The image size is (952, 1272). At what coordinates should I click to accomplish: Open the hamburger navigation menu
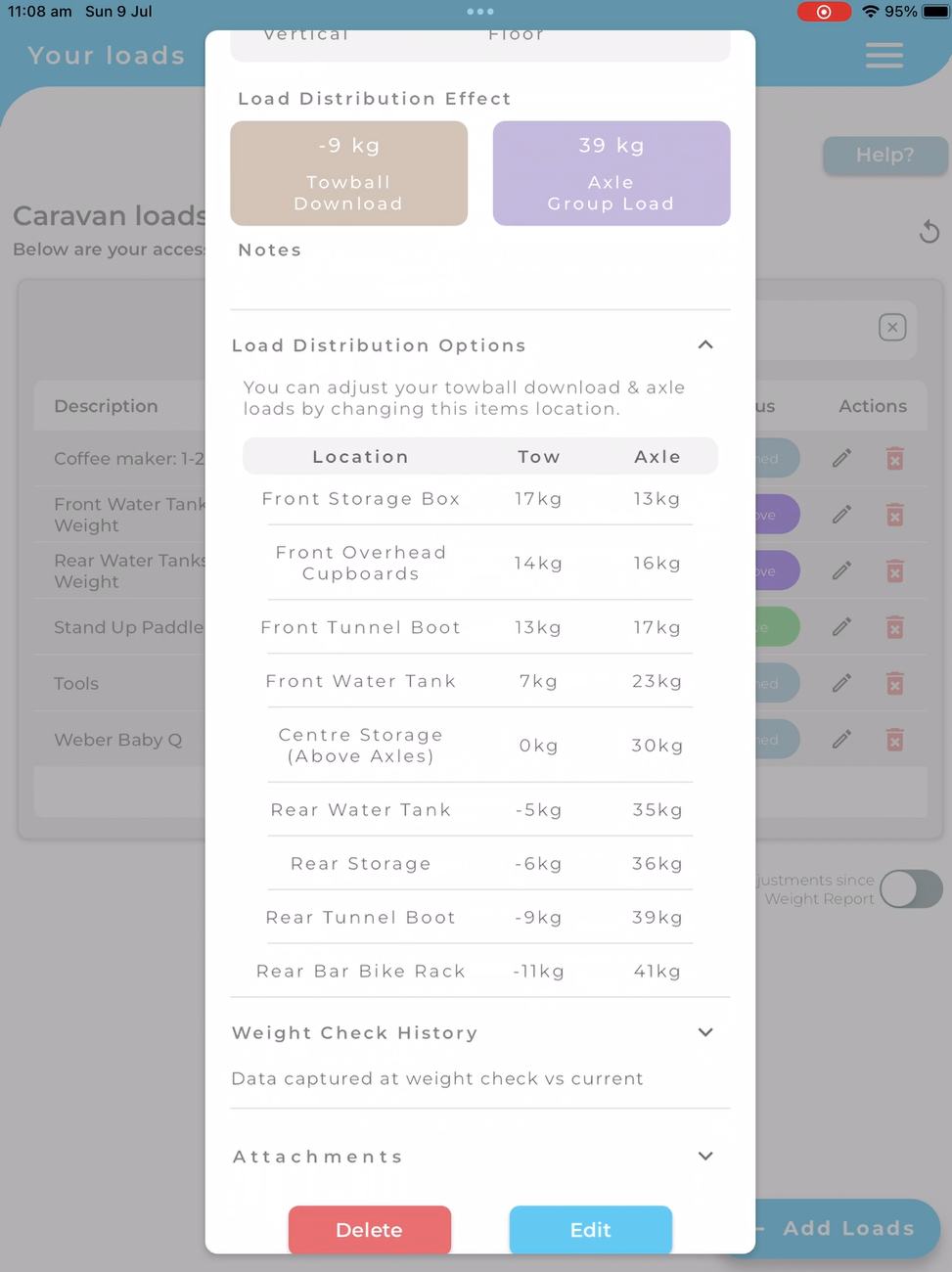coord(884,56)
